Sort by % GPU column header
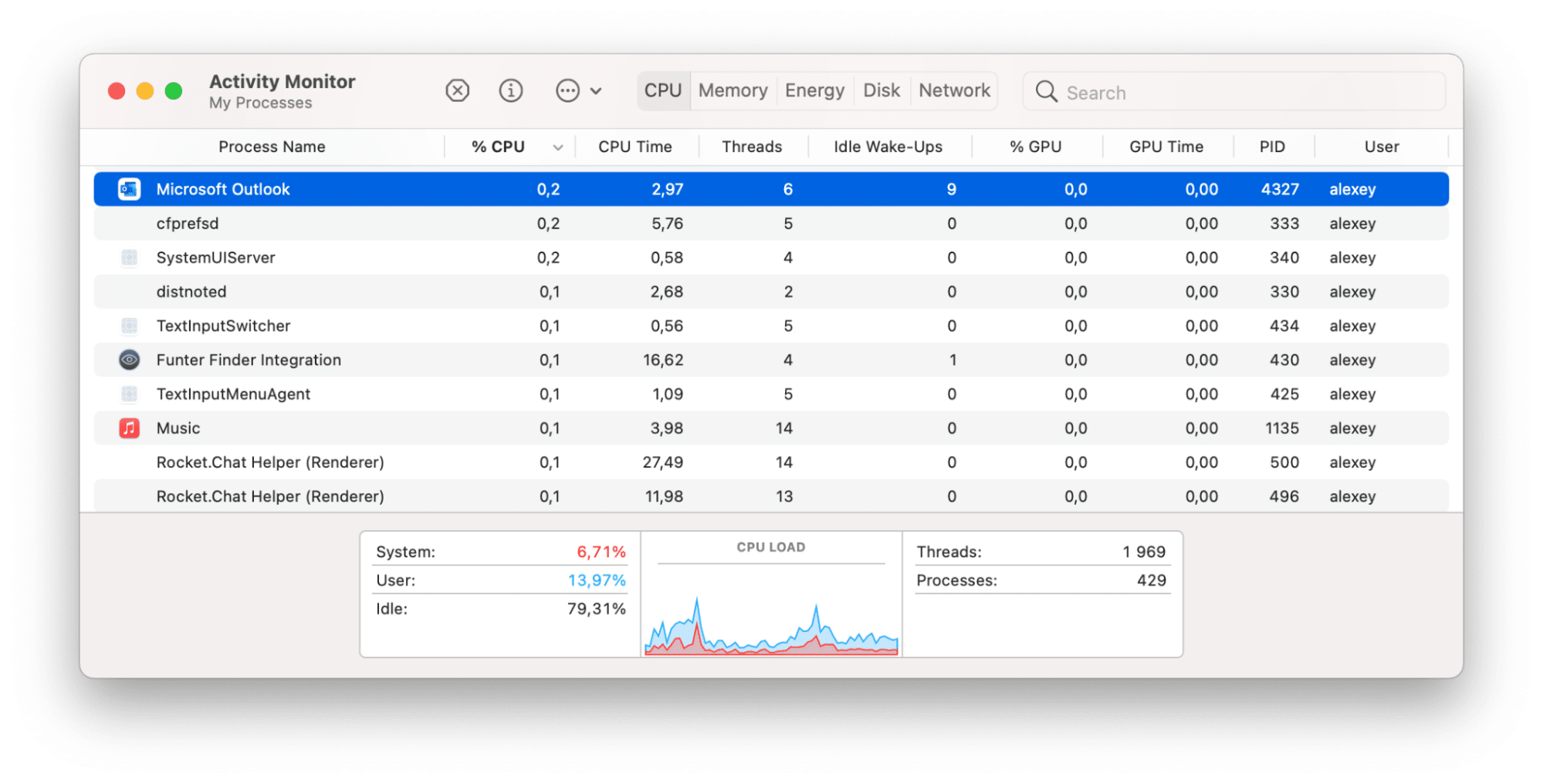The height and width of the screenshot is (784, 1543). pos(1035,147)
